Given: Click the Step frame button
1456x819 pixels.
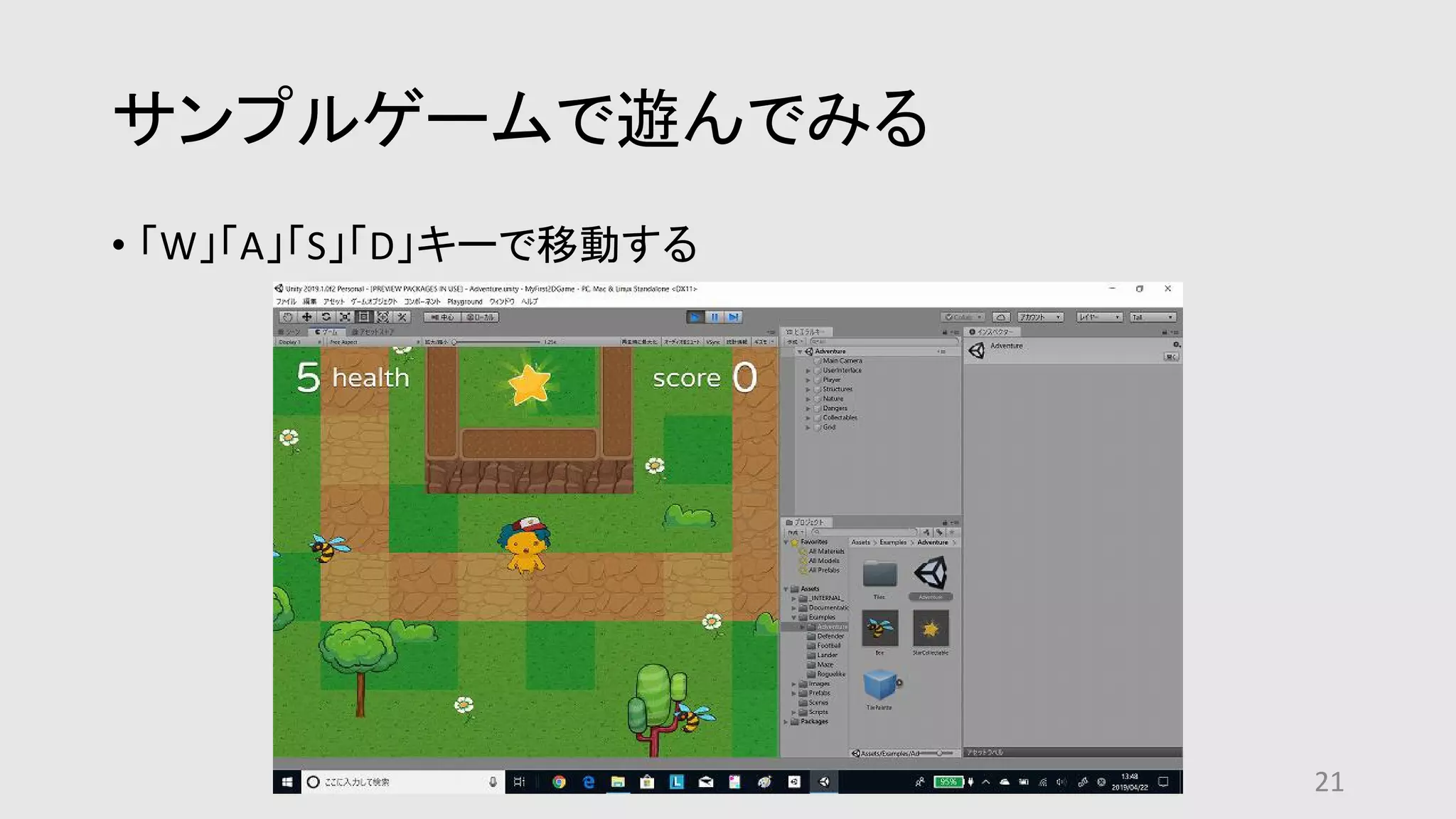Looking at the screenshot, I should click(734, 317).
